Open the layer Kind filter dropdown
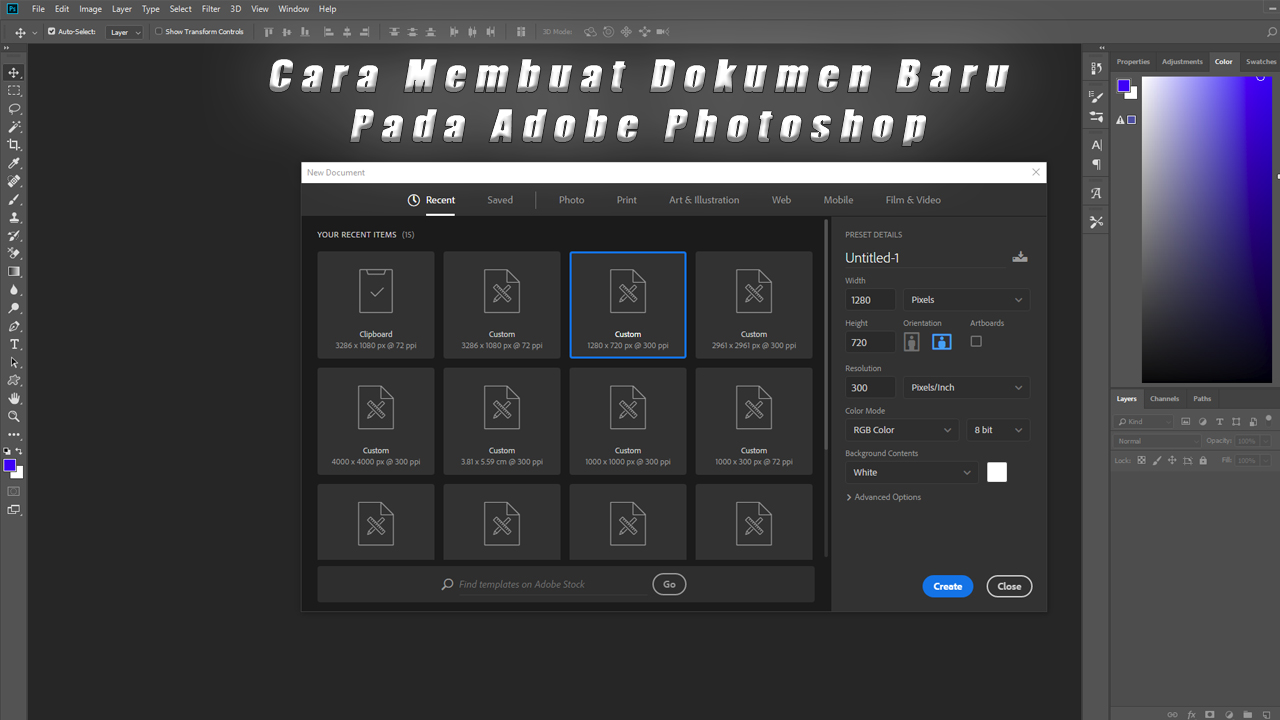The width and height of the screenshot is (1280, 720). [x=1145, y=421]
